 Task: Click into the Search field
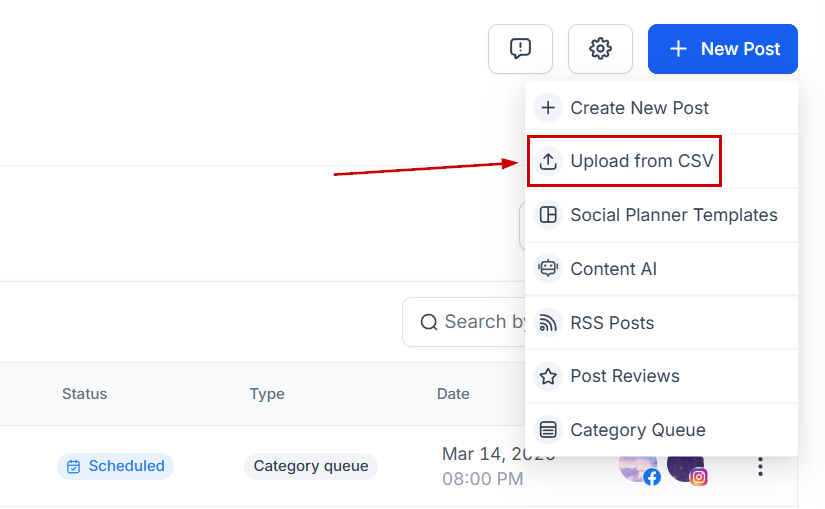tap(470, 322)
